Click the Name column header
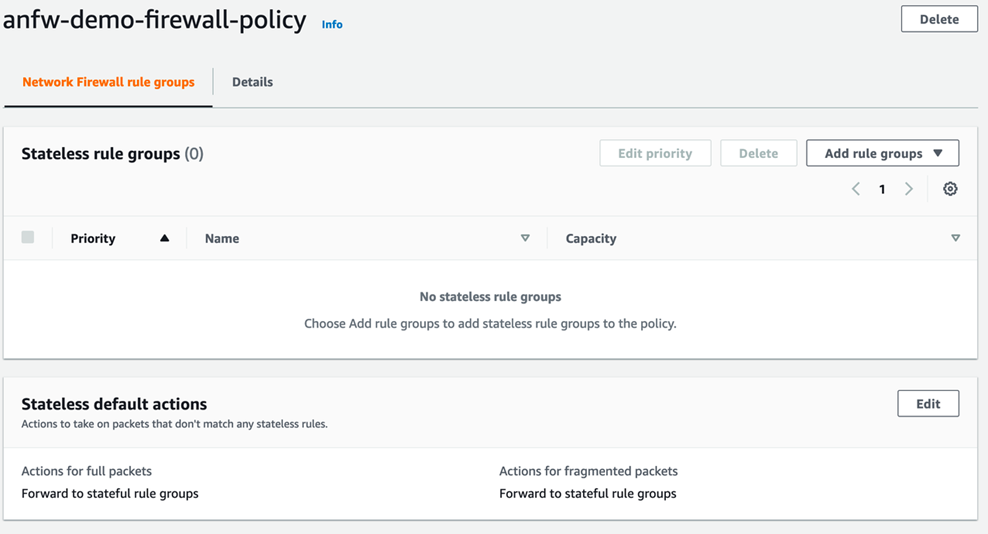This screenshot has width=988, height=534. tap(222, 238)
